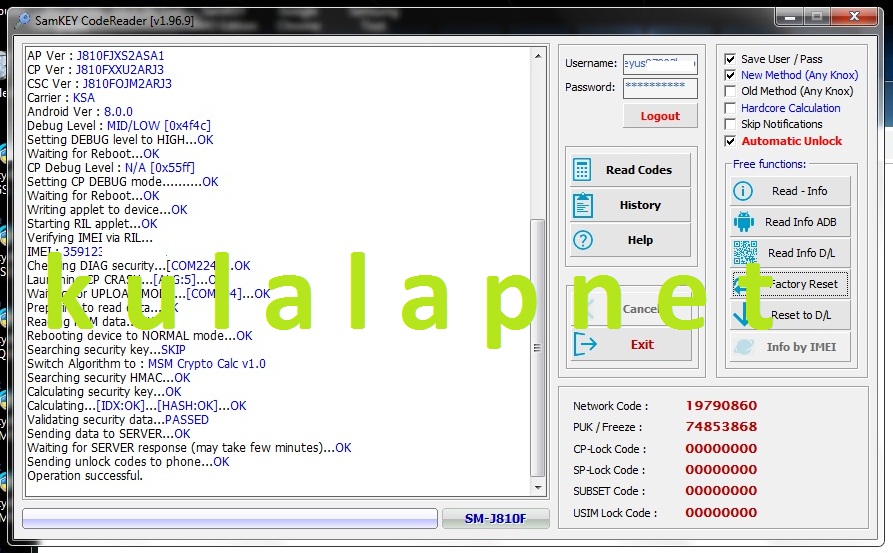Click log scrollbar down arrow
This screenshot has width=893, height=553.
pyautogui.click(x=538, y=488)
